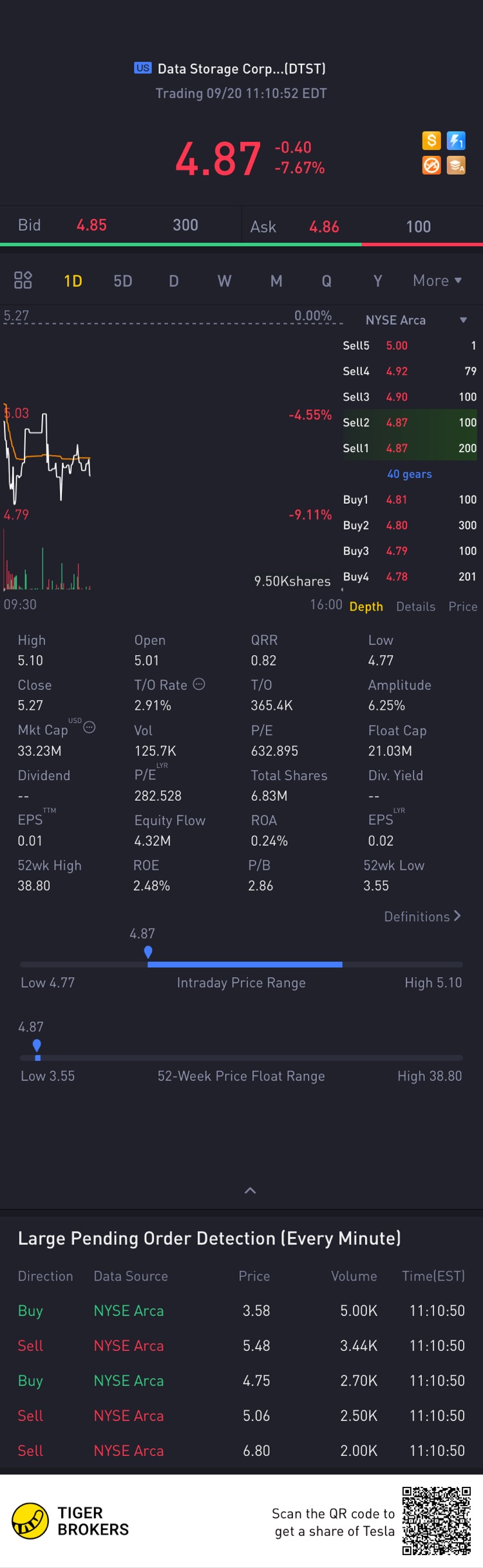The image size is (483, 1568).
Task: Switch to the Details tab
Action: 415,607
